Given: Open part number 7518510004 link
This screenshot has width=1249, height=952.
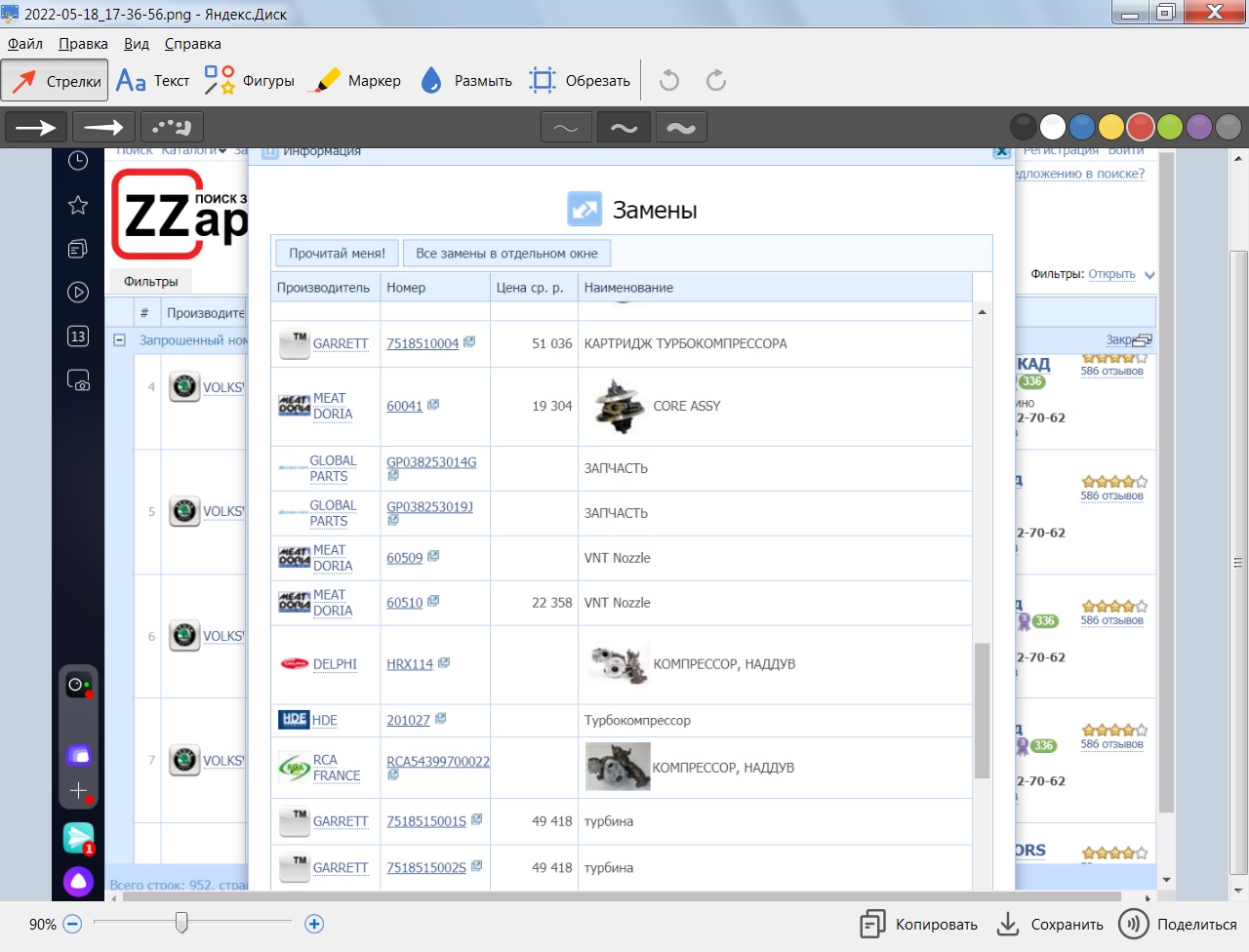Looking at the screenshot, I should click(423, 343).
